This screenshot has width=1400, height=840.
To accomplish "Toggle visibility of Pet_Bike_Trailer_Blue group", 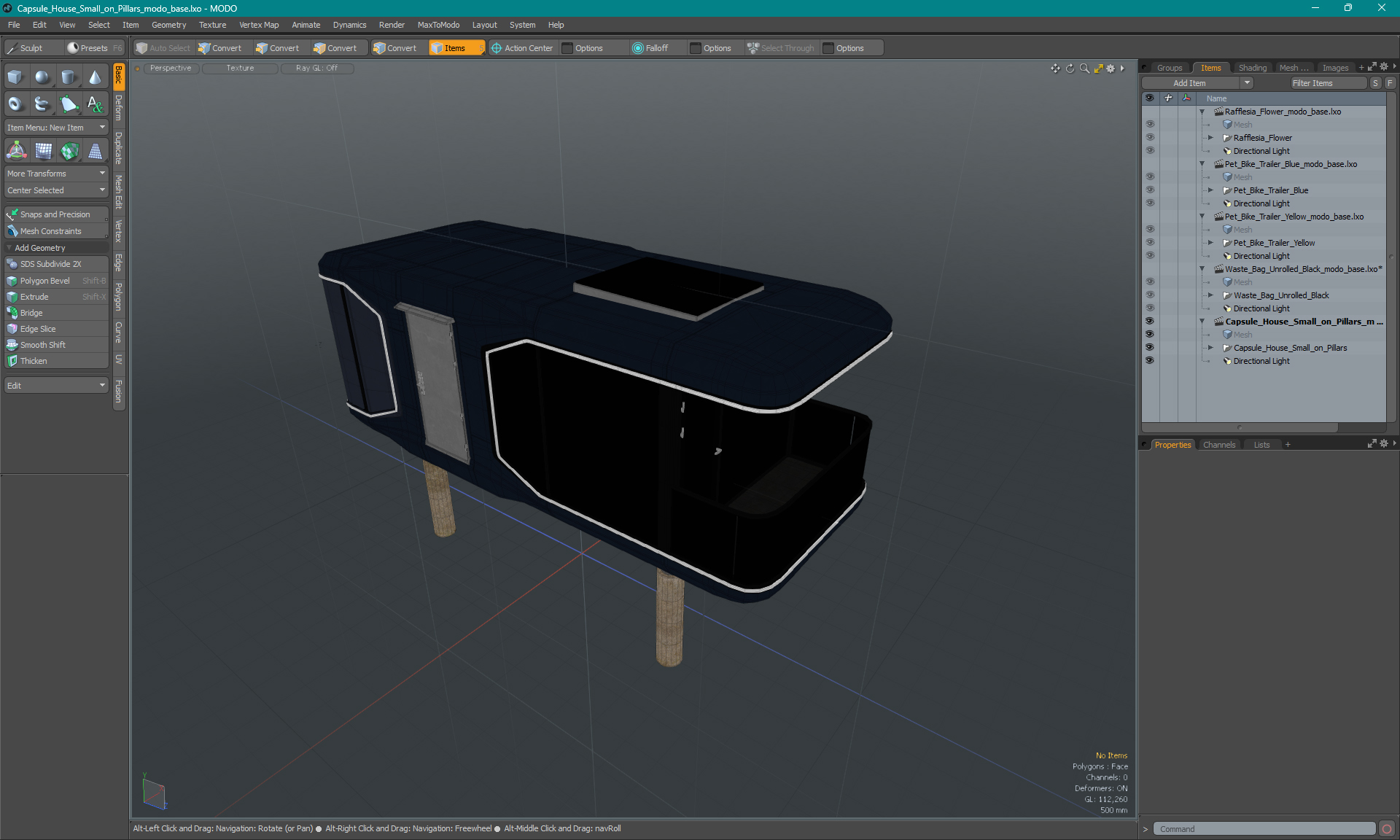I will (x=1150, y=190).
